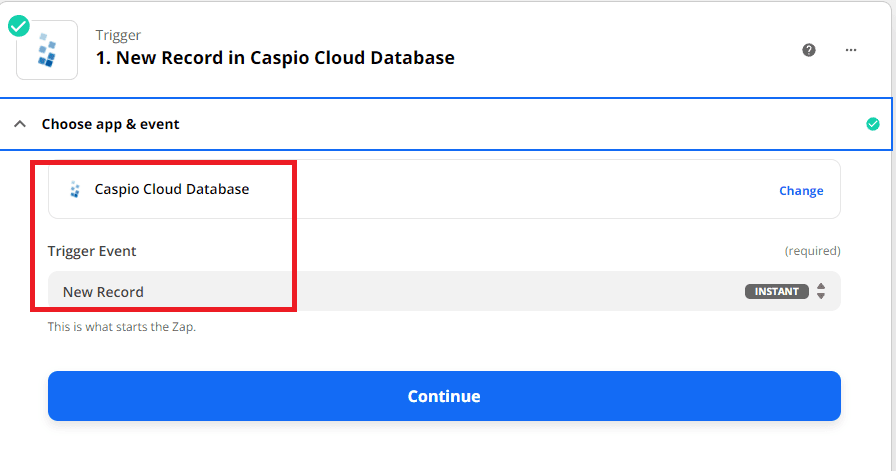Click the large Caspio logo in trigger header
Viewport: 896px width, 471px height.
[x=47, y=50]
